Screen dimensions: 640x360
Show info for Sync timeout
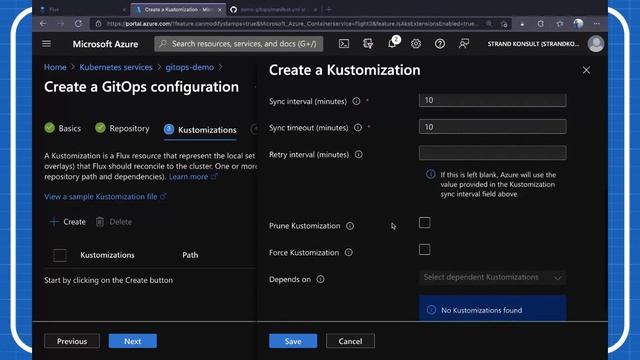point(358,128)
